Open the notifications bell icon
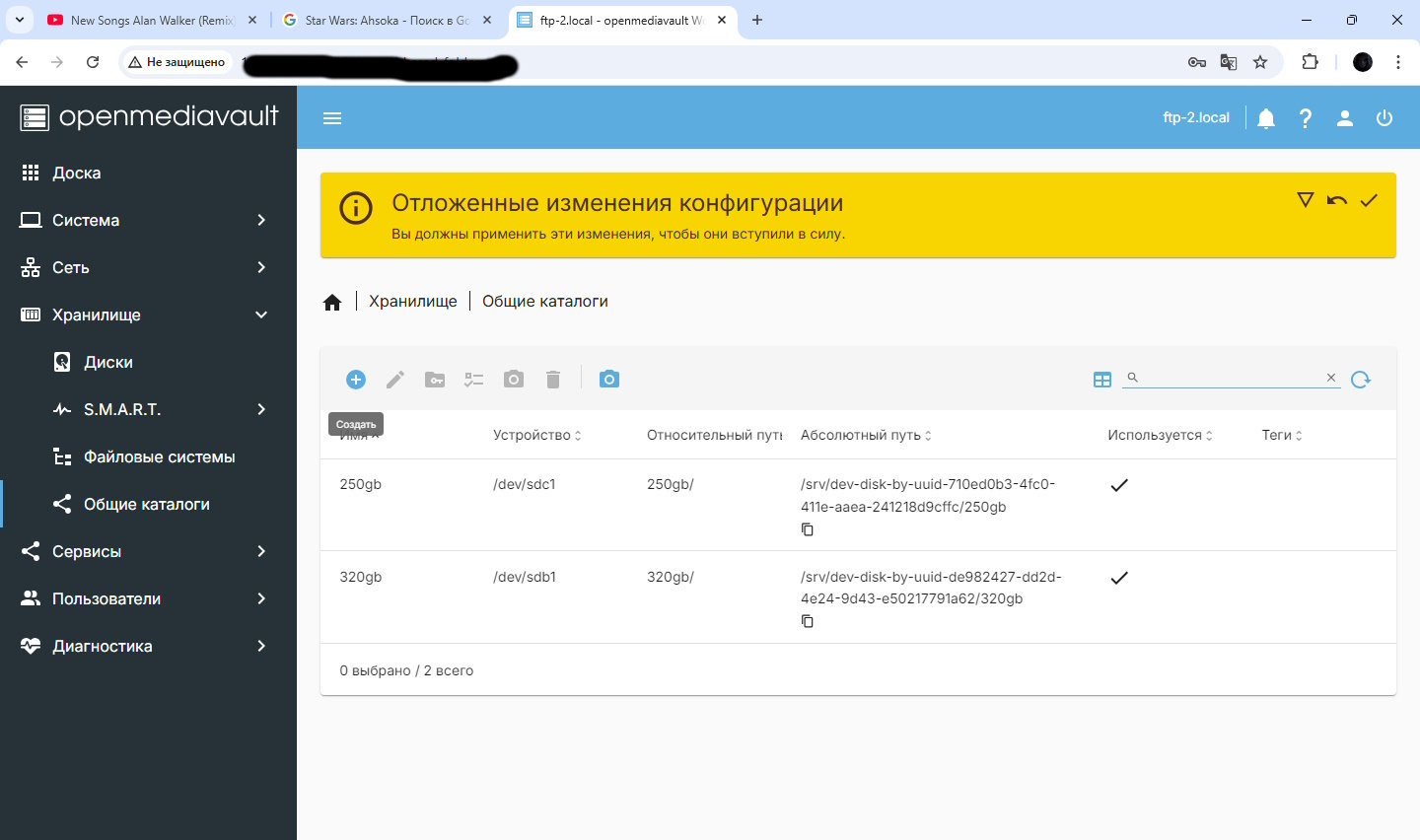This screenshot has height=840, width=1420. click(x=1266, y=118)
